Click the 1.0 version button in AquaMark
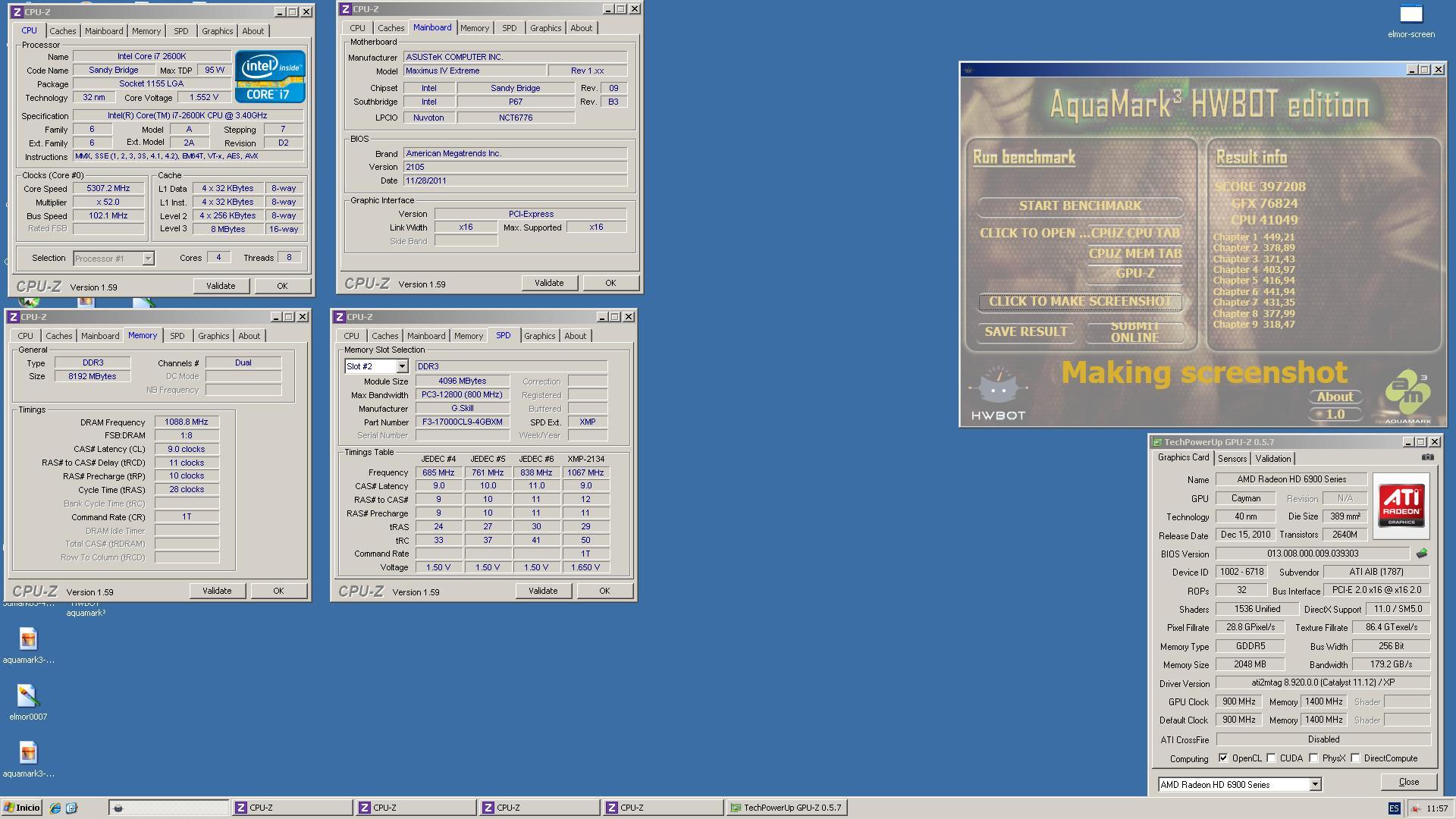The height and width of the screenshot is (819, 1456). point(1335,414)
